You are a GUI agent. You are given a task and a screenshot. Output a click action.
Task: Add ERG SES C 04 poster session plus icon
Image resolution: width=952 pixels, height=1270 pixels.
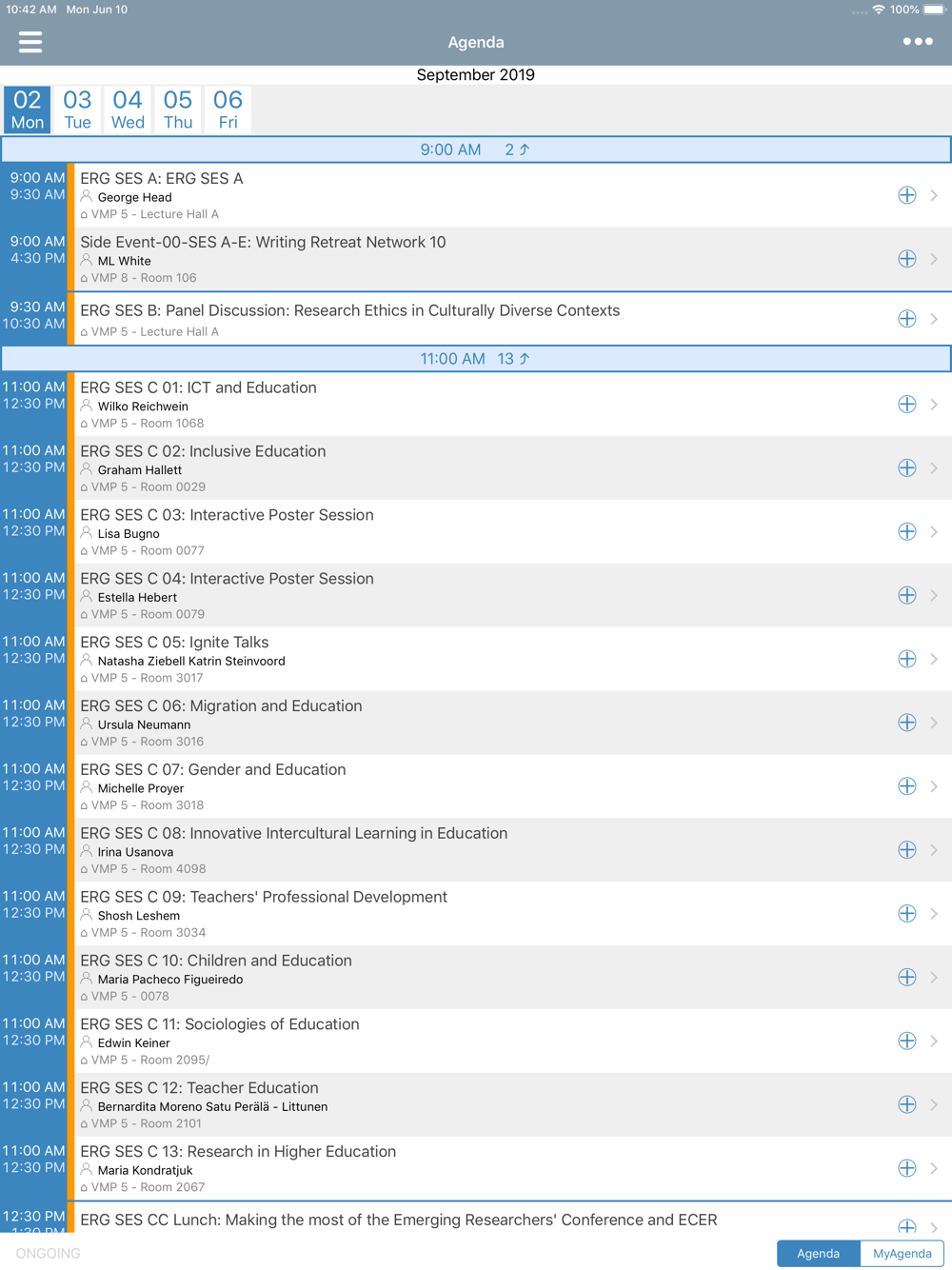pos(907,596)
